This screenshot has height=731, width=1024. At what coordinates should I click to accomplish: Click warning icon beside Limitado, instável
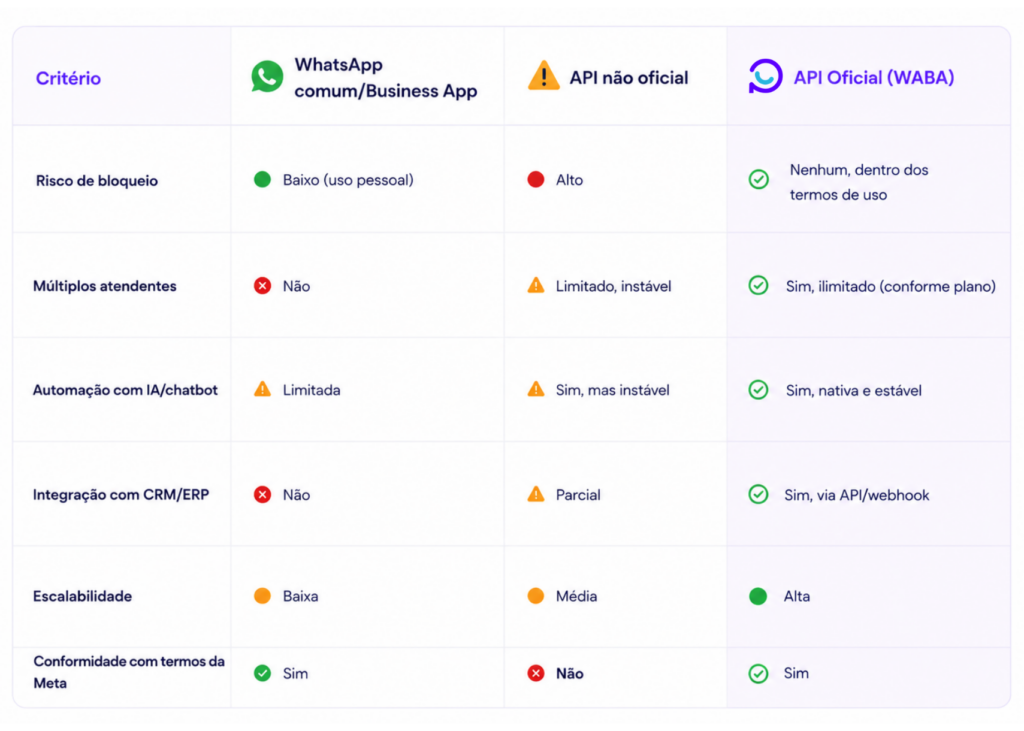point(536,285)
